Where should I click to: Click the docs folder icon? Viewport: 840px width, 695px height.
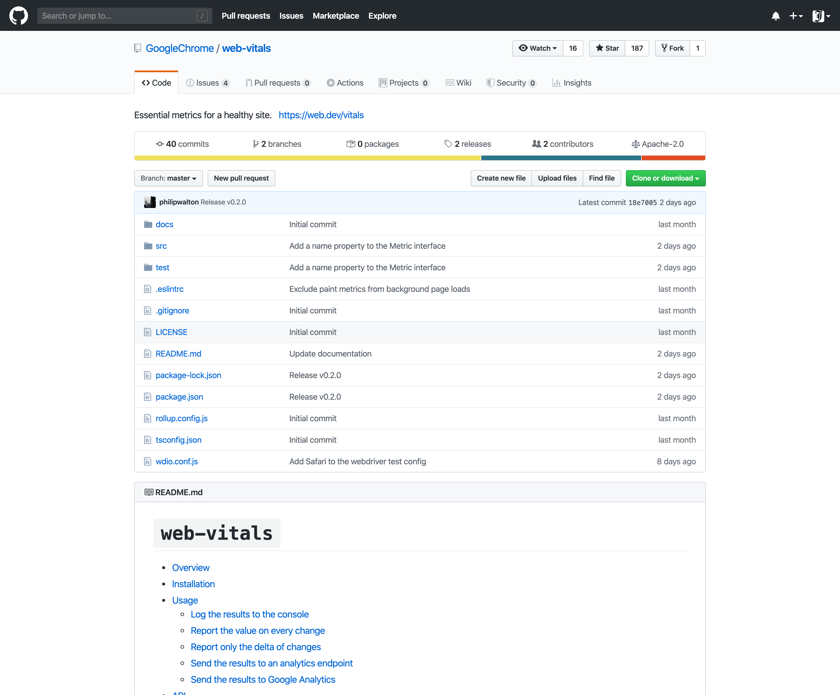click(x=148, y=225)
